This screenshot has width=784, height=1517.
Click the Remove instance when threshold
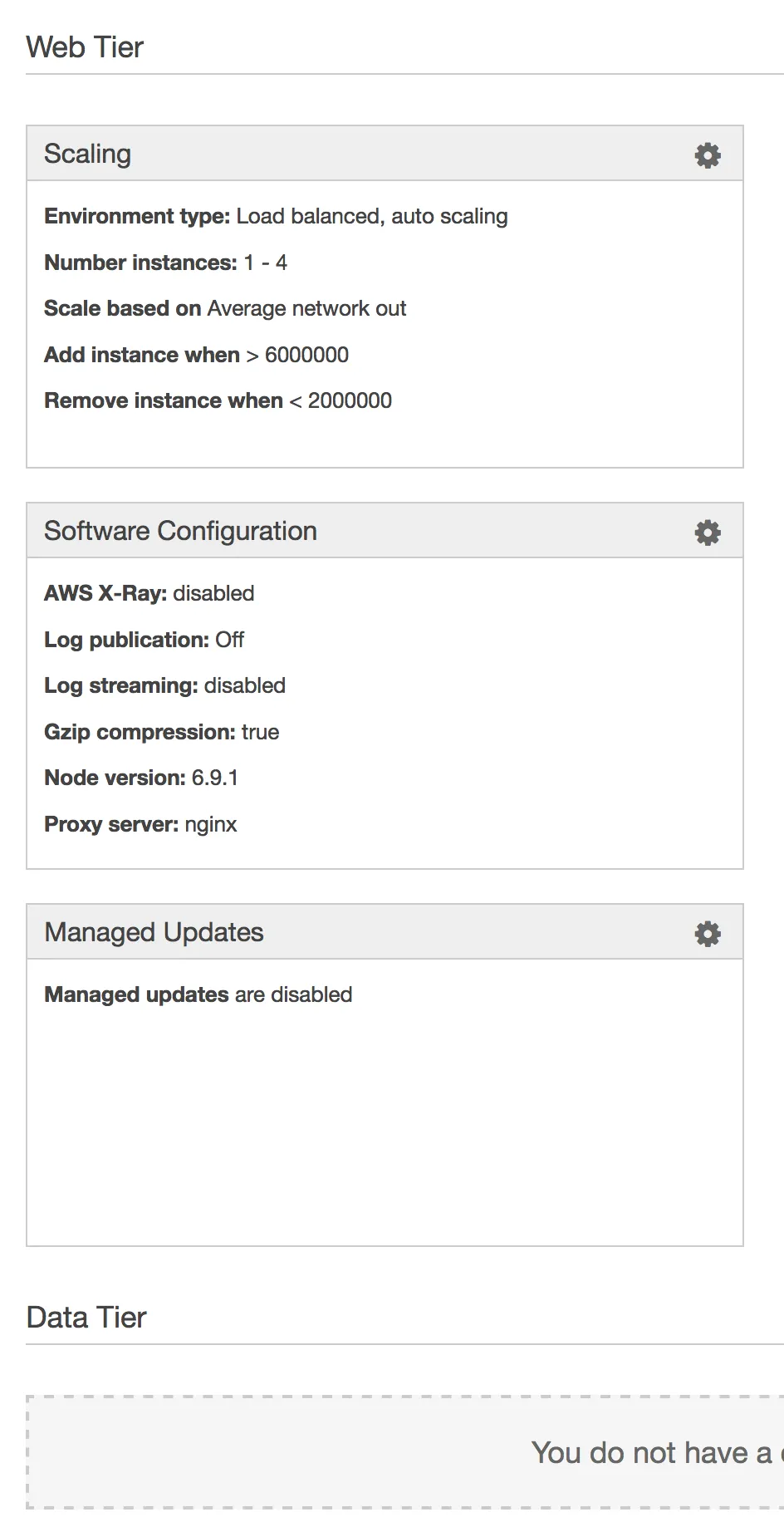[349, 401]
